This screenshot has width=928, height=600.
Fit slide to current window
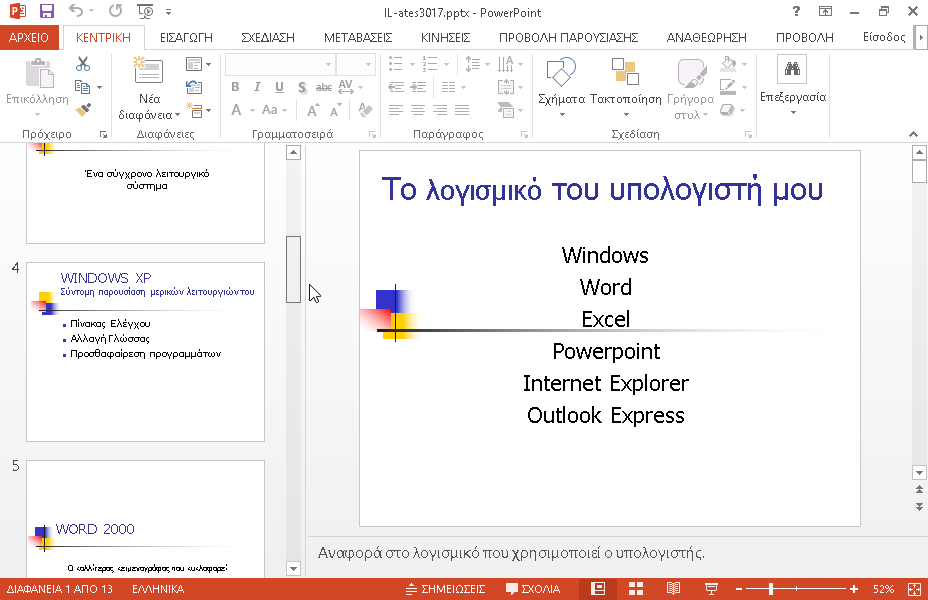pos(914,589)
